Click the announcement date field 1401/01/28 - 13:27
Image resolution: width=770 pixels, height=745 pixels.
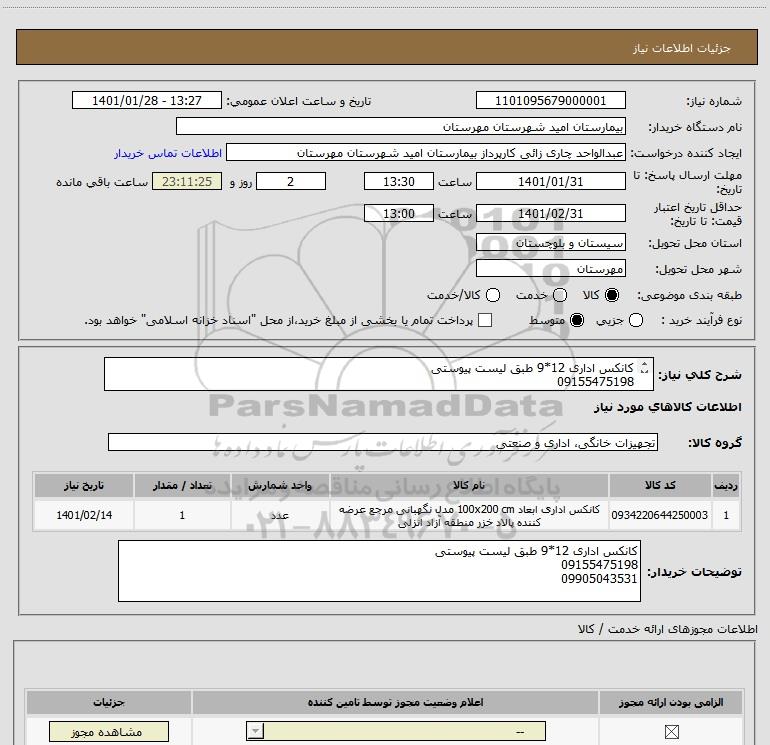coord(147,100)
